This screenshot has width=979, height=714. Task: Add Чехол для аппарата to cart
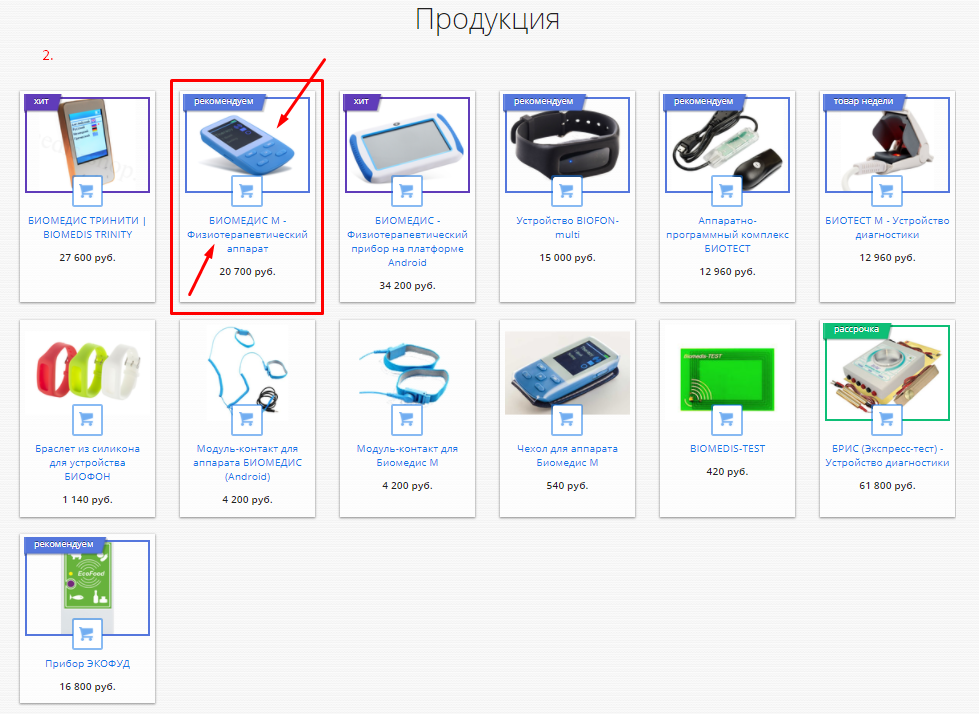(567, 420)
